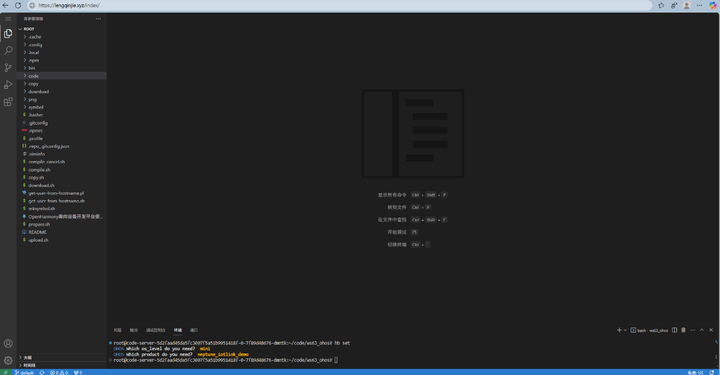Switch to the Output panel tab
The image size is (720, 375).
point(134,330)
